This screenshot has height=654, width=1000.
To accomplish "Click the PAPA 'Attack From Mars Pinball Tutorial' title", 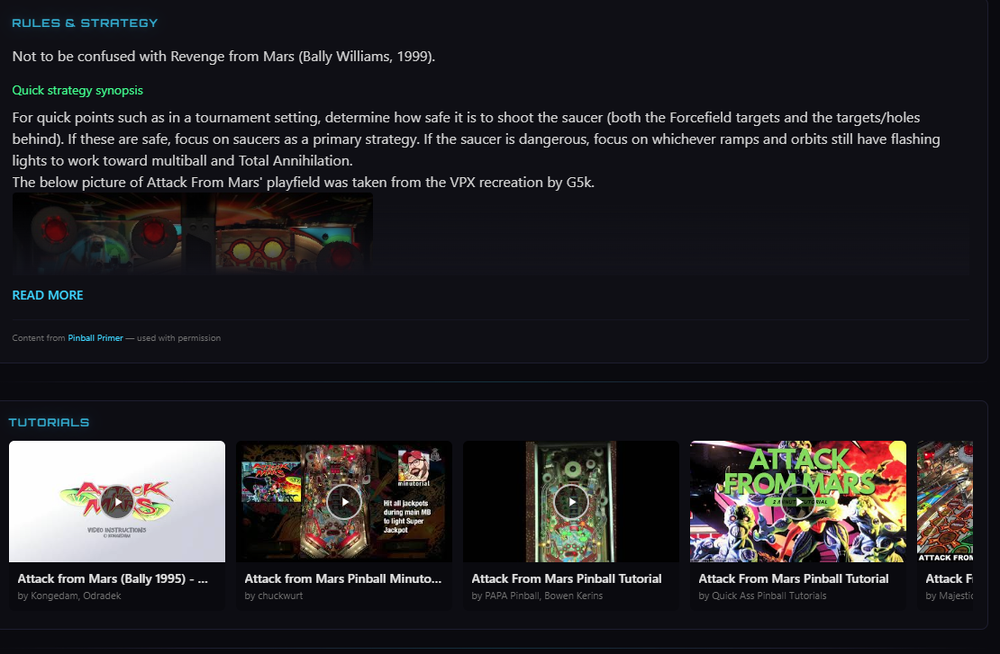I will [x=566, y=579].
